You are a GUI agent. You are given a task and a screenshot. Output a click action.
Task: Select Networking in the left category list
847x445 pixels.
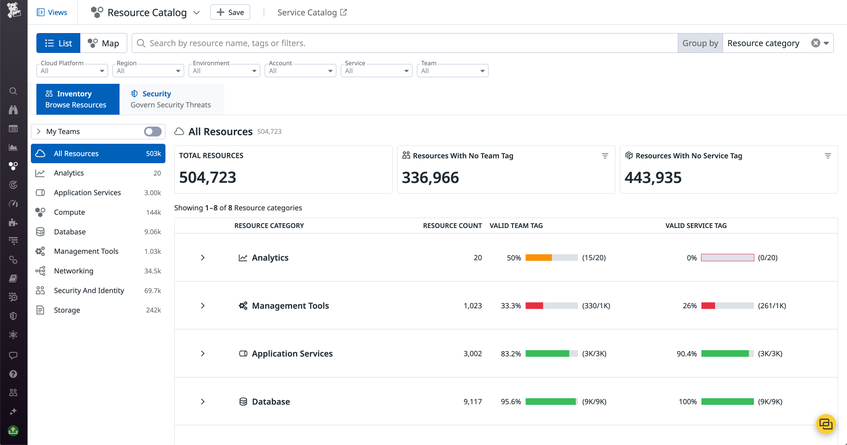coord(98,271)
